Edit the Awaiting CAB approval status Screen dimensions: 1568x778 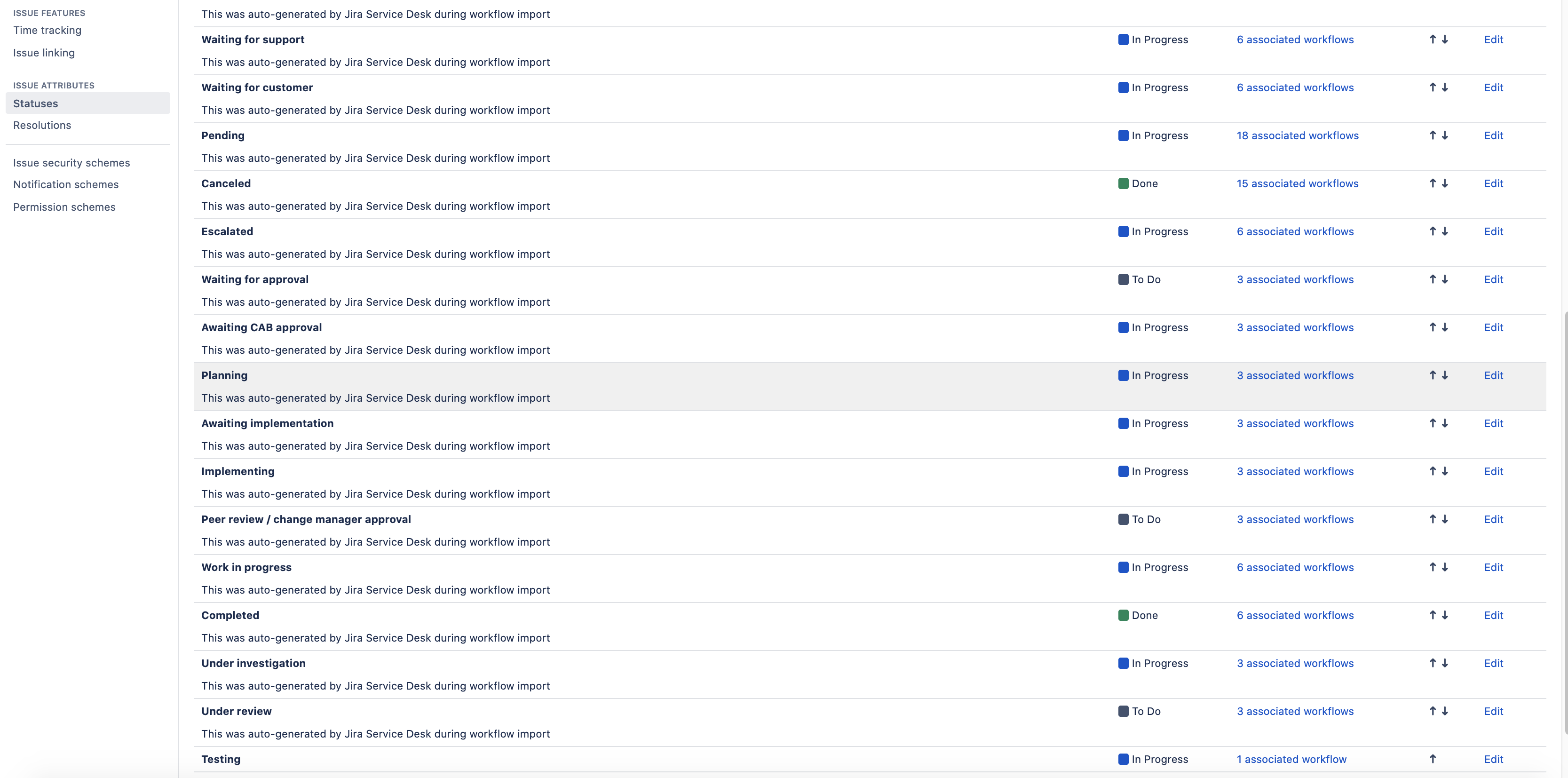click(1493, 327)
